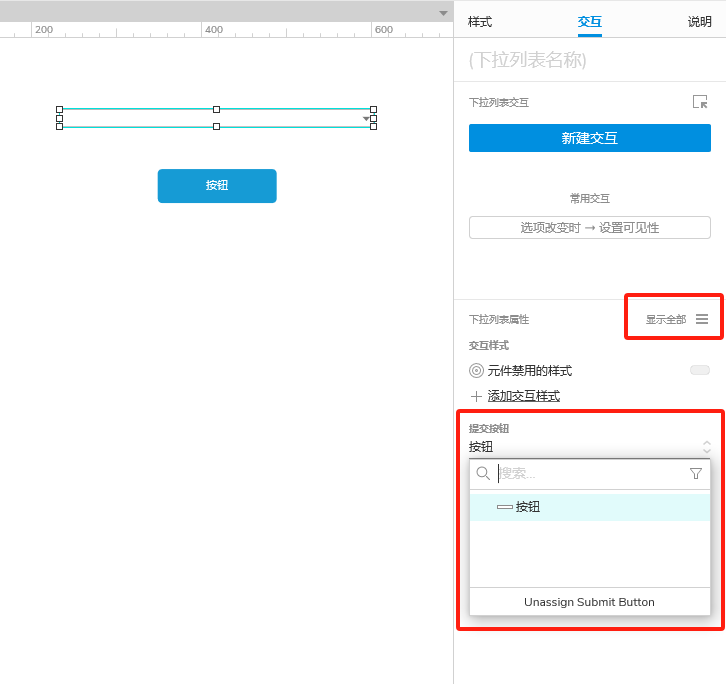Image resolution: width=726 pixels, height=684 pixels.
Task: Switch to the 样式 tab
Action: pyautogui.click(x=480, y=22)
